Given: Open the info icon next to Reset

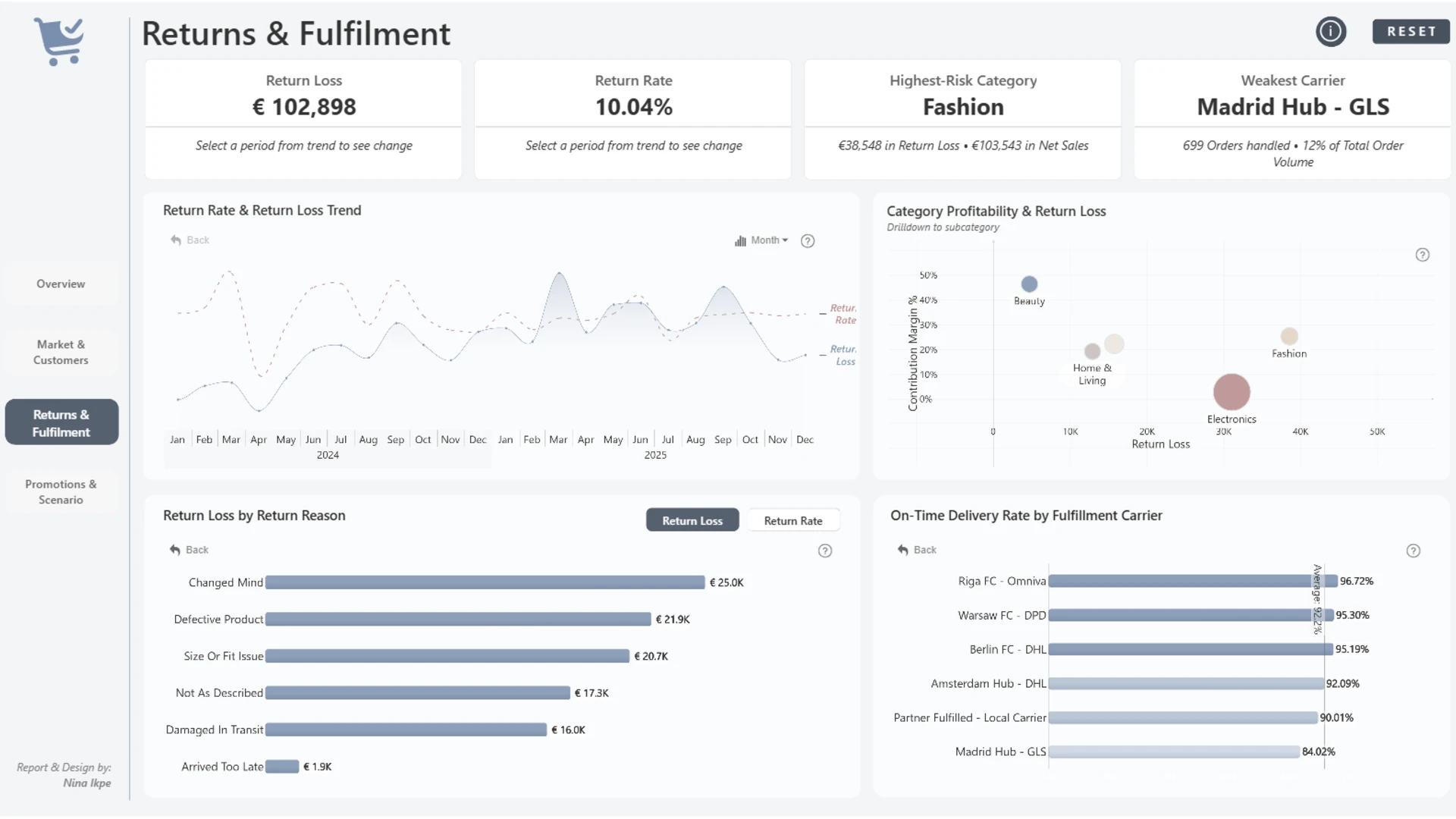Looking at the screenshot, I should click(1331, 32).
